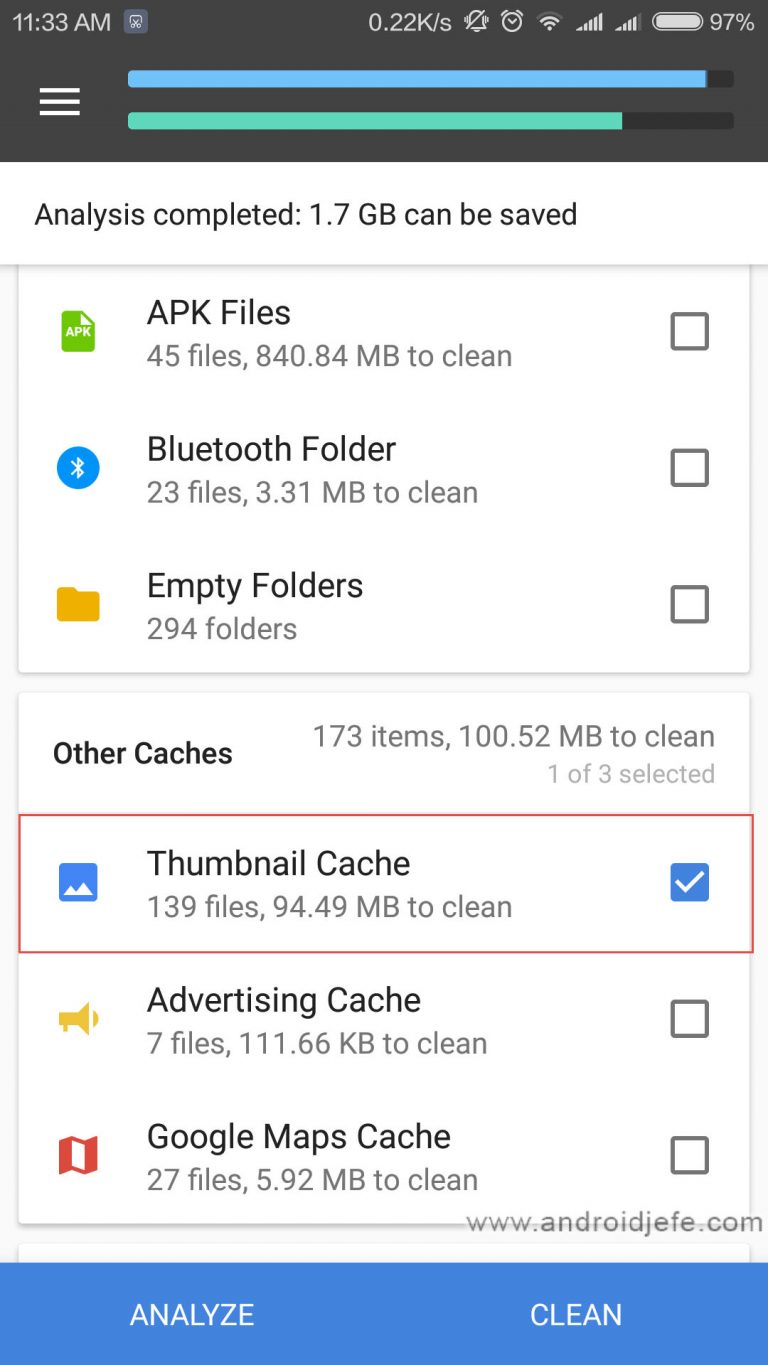Open the hamburger navigation menu
The width and height of the screenshot is (768, 1365).
click(59, 101)
